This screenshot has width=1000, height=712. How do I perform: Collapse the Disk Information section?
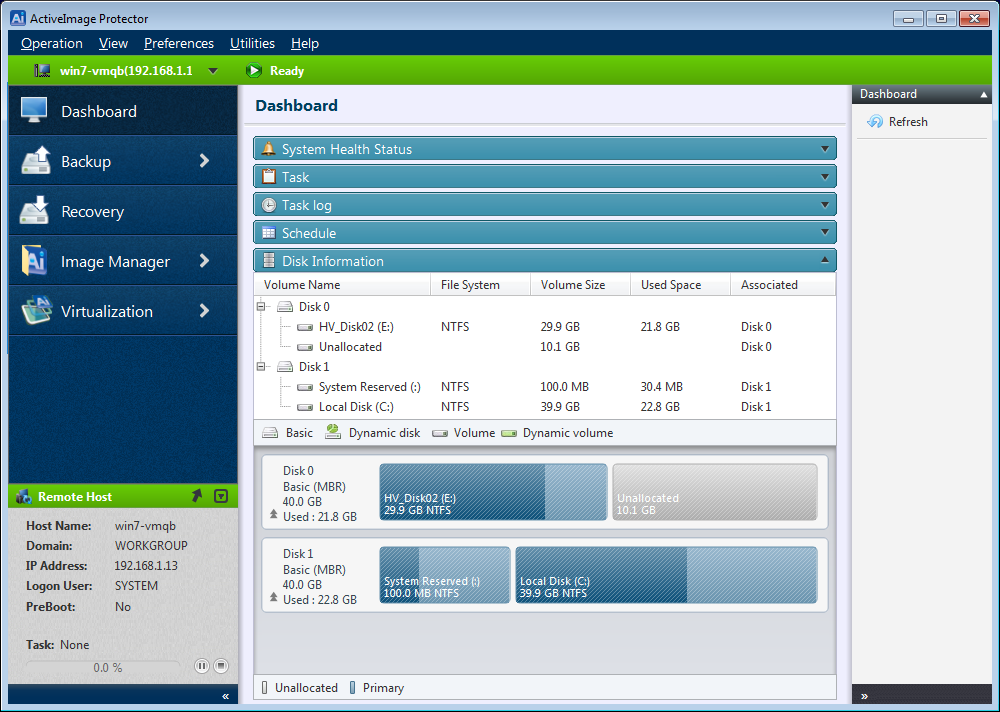pos(825,261)
